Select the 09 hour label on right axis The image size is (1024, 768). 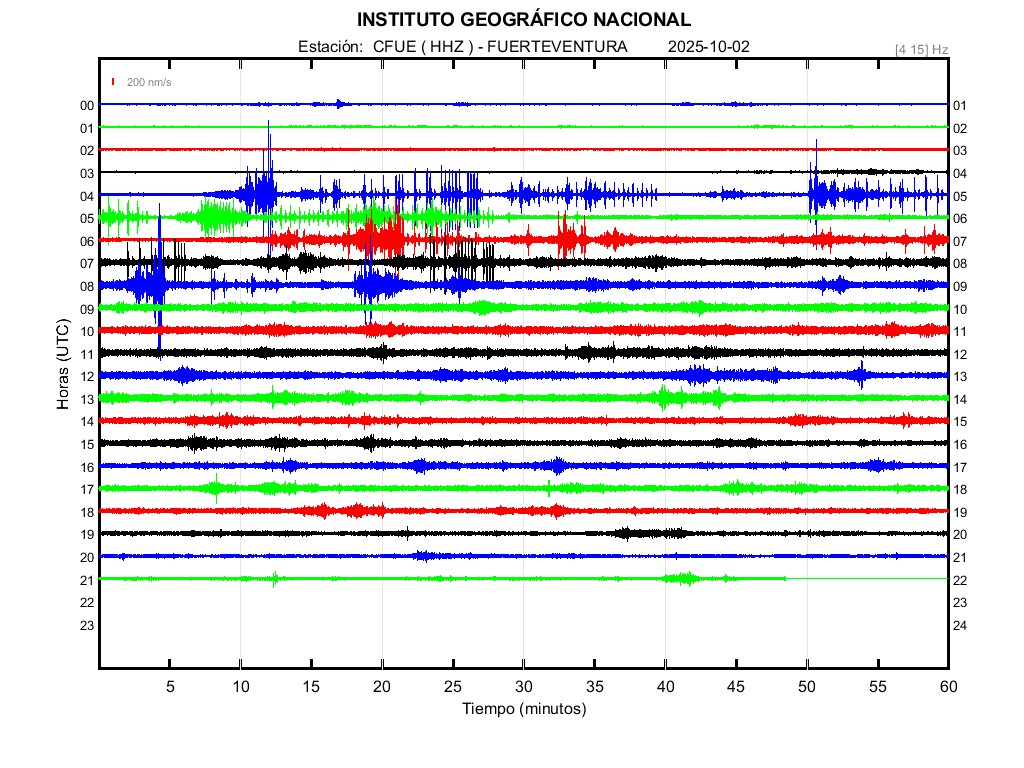click(x=959, y=286)
